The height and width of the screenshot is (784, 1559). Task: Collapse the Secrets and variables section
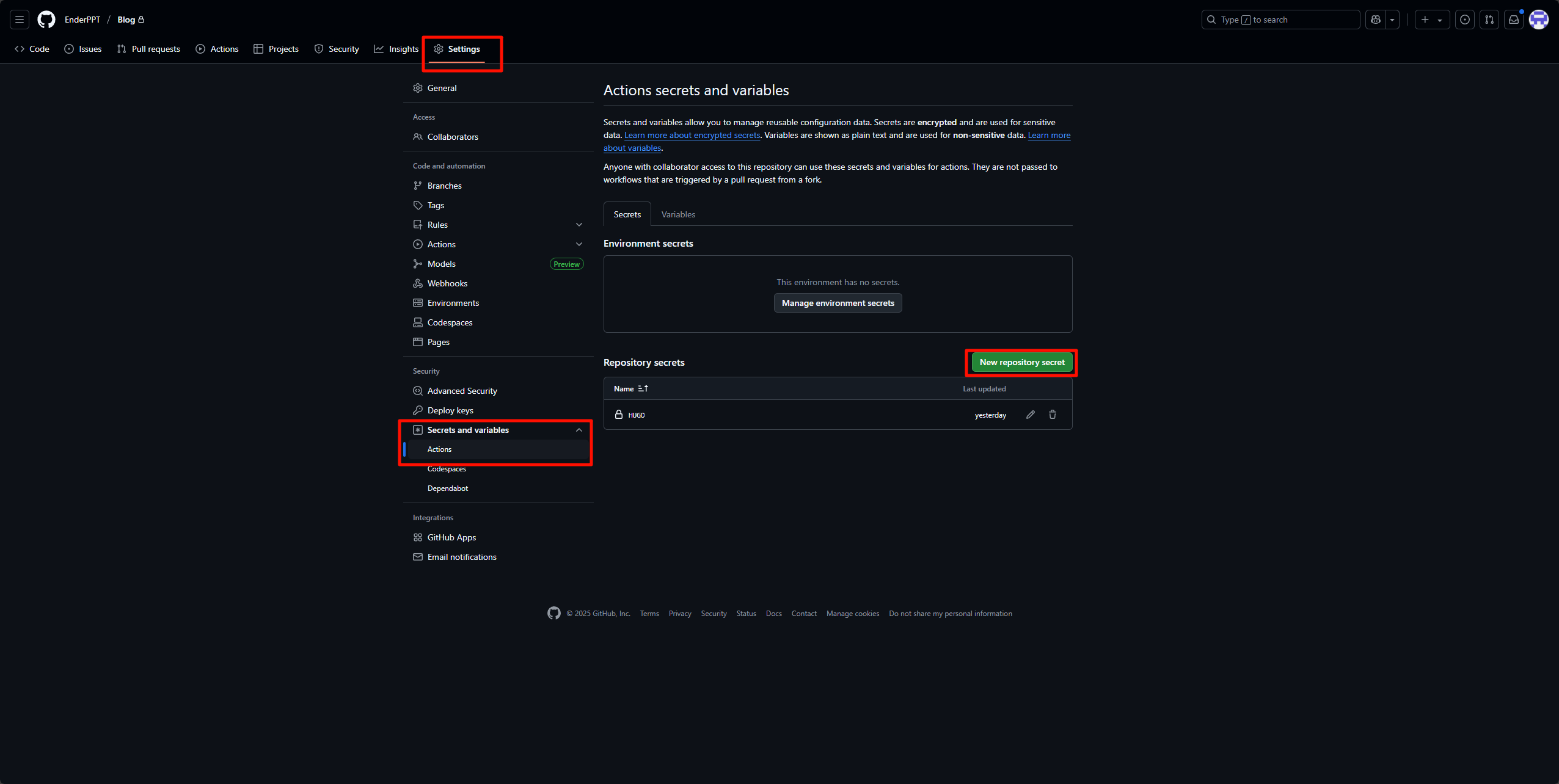[579, 430]
